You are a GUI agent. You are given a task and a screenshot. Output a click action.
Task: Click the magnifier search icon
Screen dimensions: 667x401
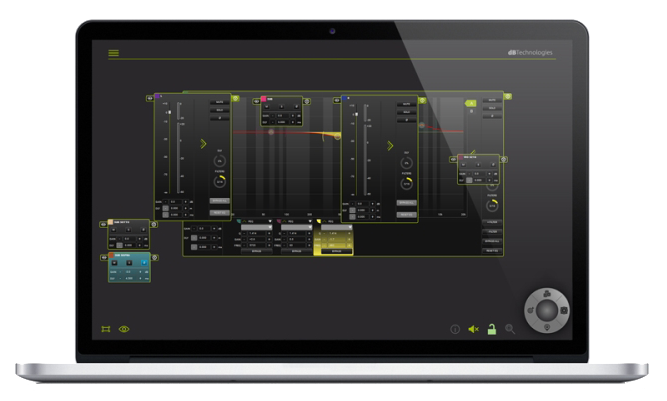510,329
